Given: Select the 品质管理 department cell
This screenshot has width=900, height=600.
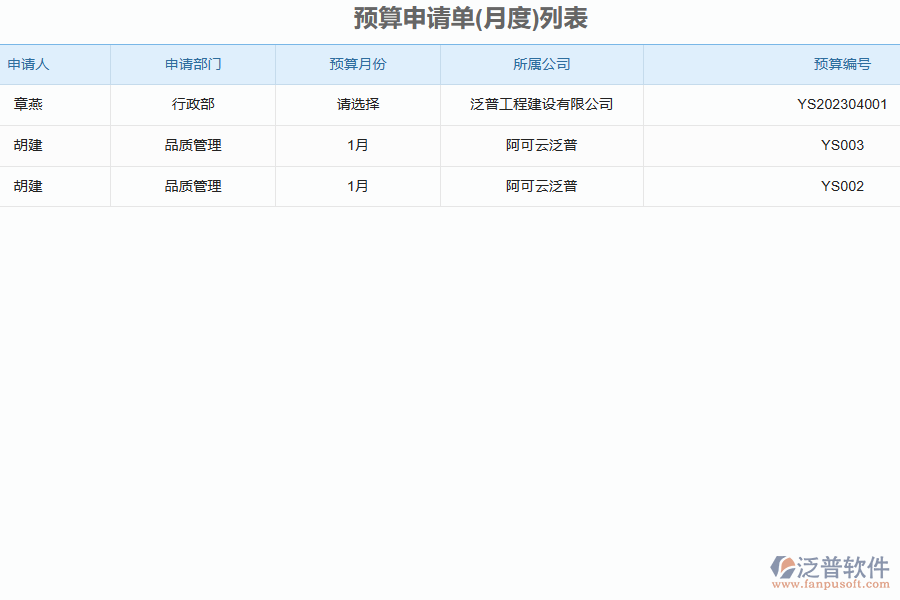Looking at the screenshot, I should (193, 145).
